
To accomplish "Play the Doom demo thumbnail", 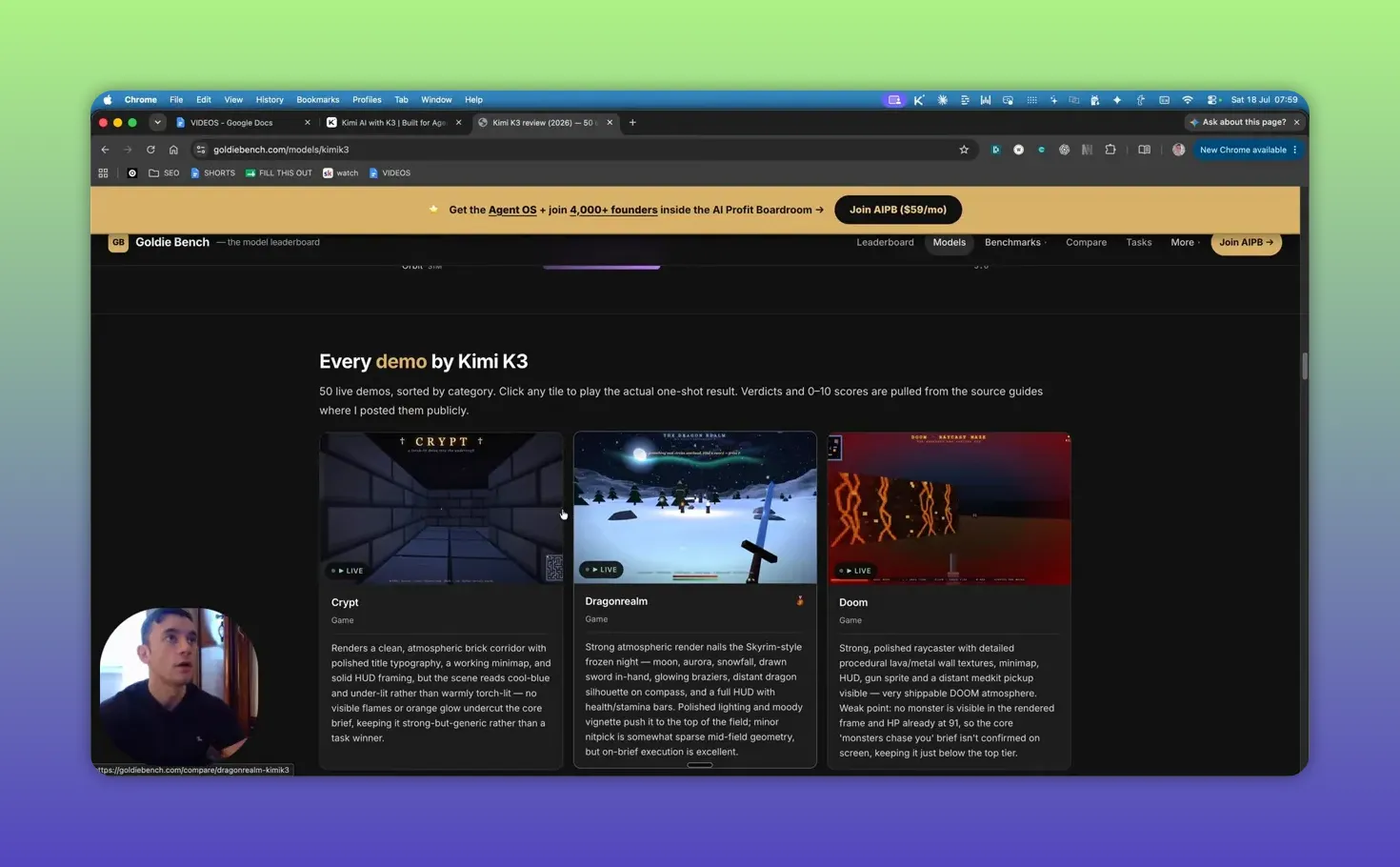I will [949, 508].
